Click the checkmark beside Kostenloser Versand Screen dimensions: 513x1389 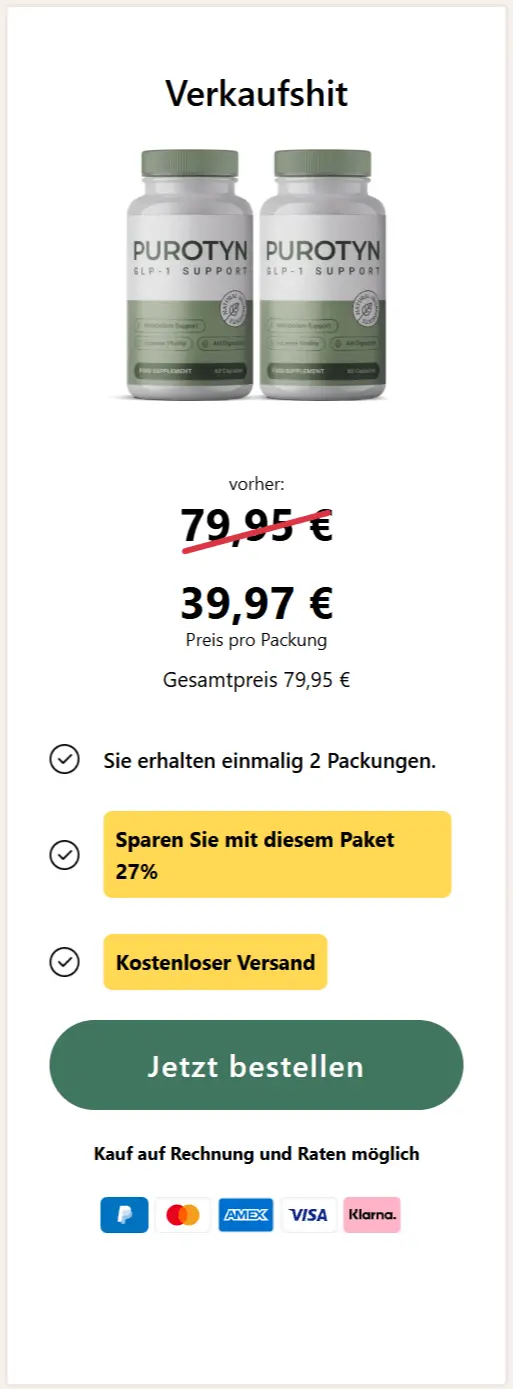click(65, 962)
